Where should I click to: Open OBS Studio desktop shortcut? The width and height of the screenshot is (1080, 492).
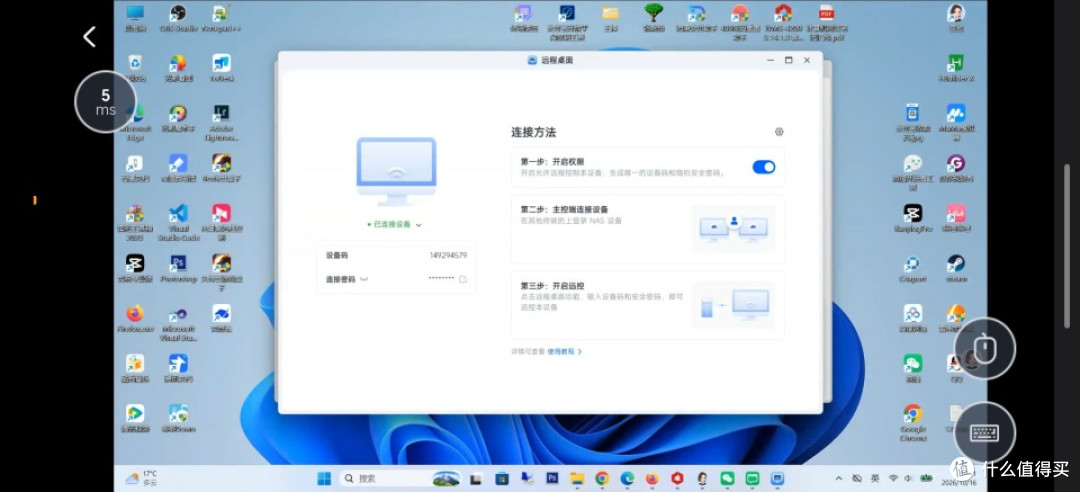[x=178, y=18]
